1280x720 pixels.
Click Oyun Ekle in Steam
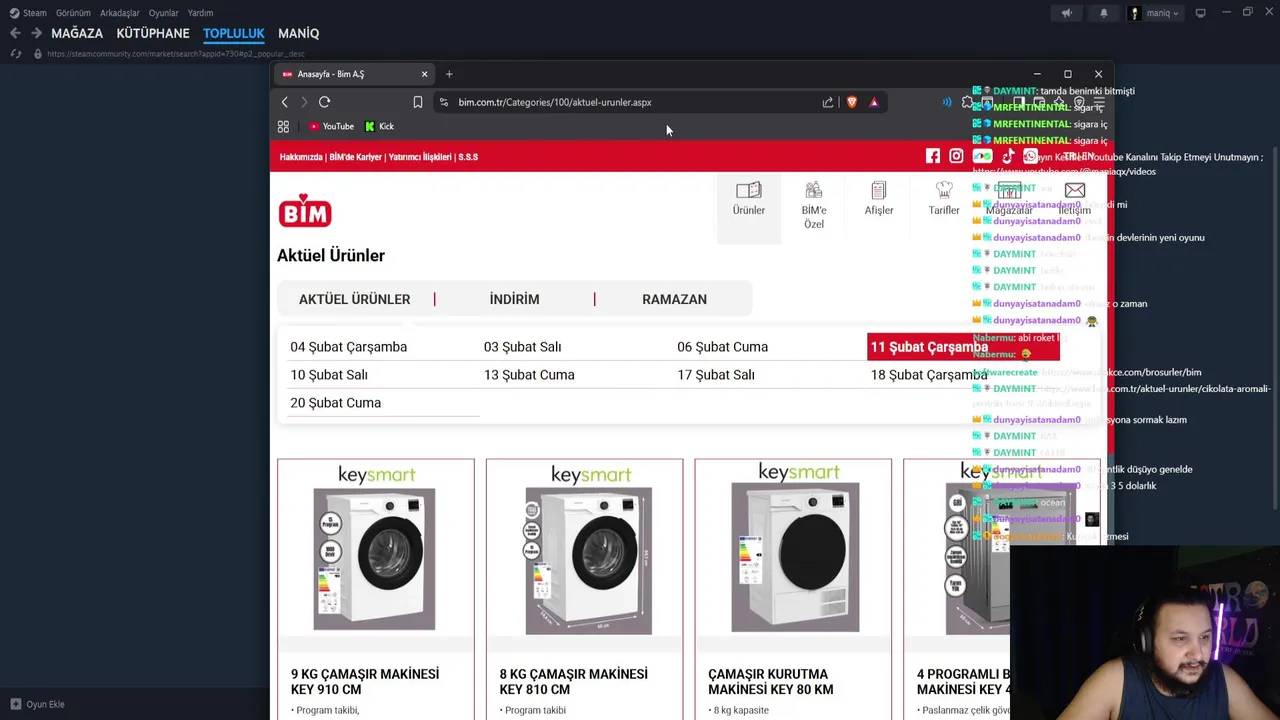[37, 704]
